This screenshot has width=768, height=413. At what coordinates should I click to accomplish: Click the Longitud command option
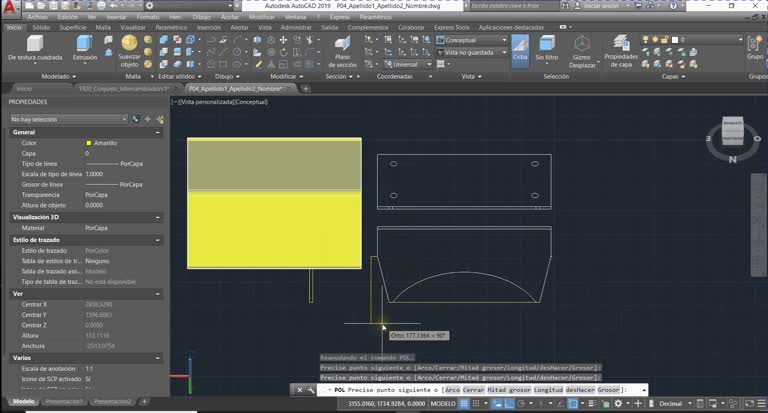click(x=549, y=390)
